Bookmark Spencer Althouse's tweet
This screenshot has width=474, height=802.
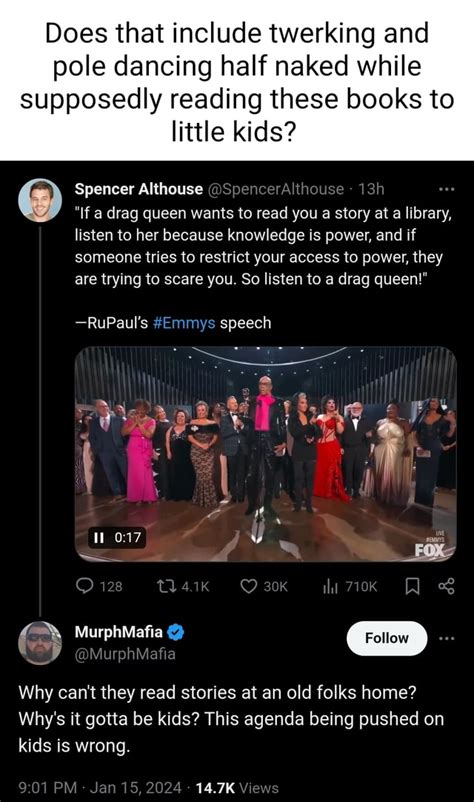(x=412, y=586)
